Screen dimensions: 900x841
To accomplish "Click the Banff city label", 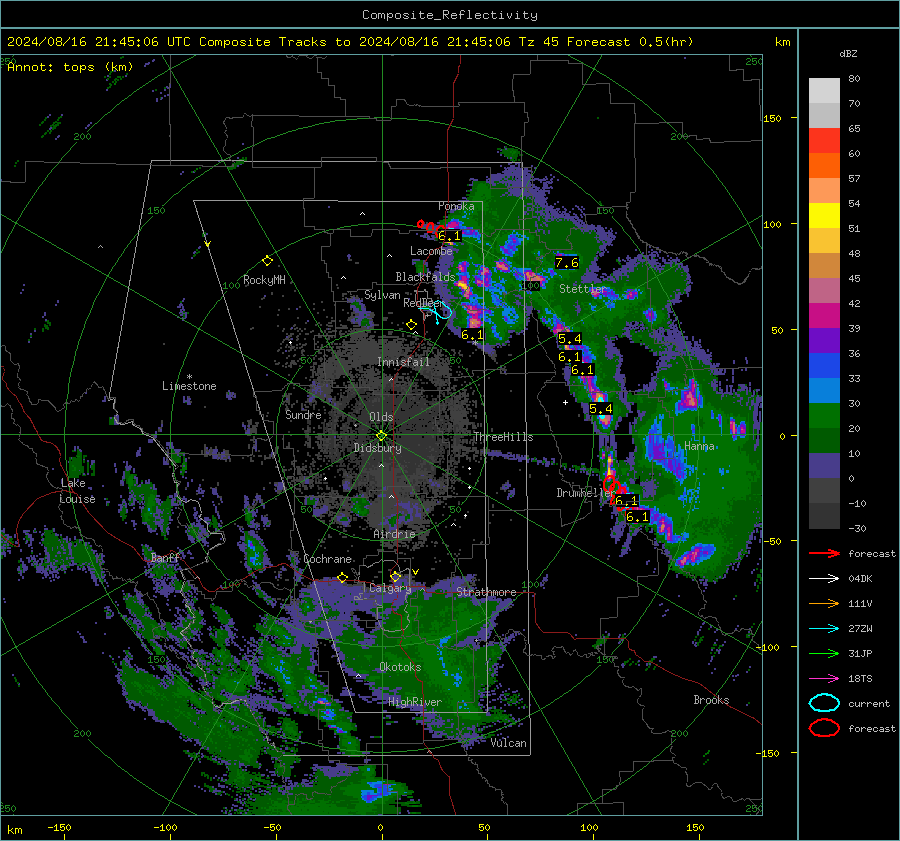I will point(165,557).
